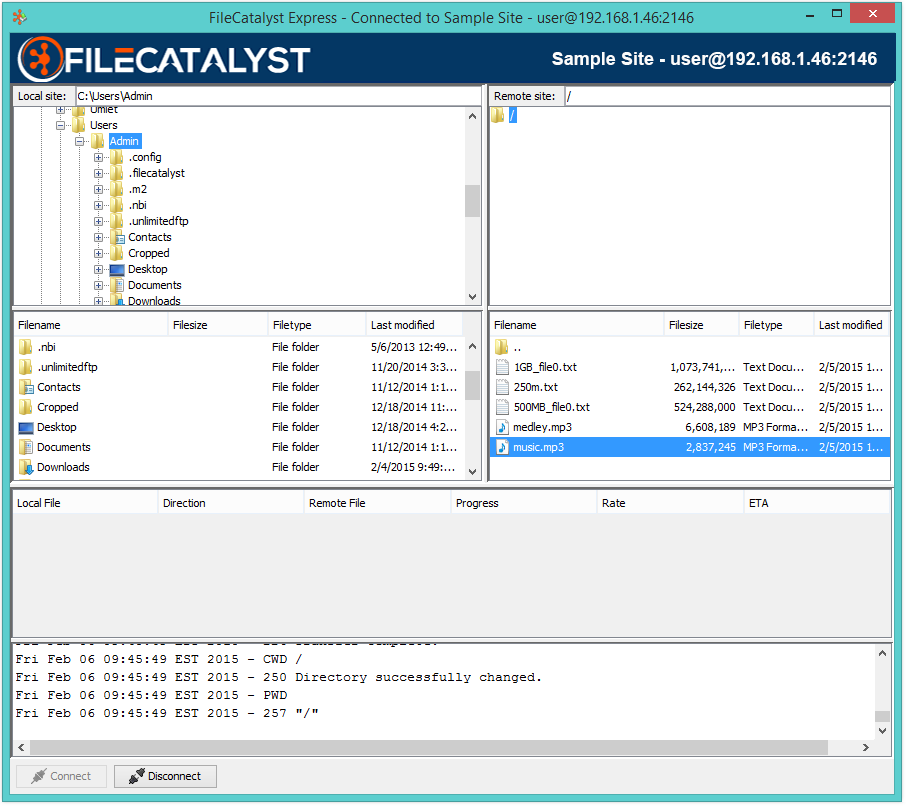The image size is (906, 806).
Task: Collapse the Admin folder tree node
Action: coord(79,141)
